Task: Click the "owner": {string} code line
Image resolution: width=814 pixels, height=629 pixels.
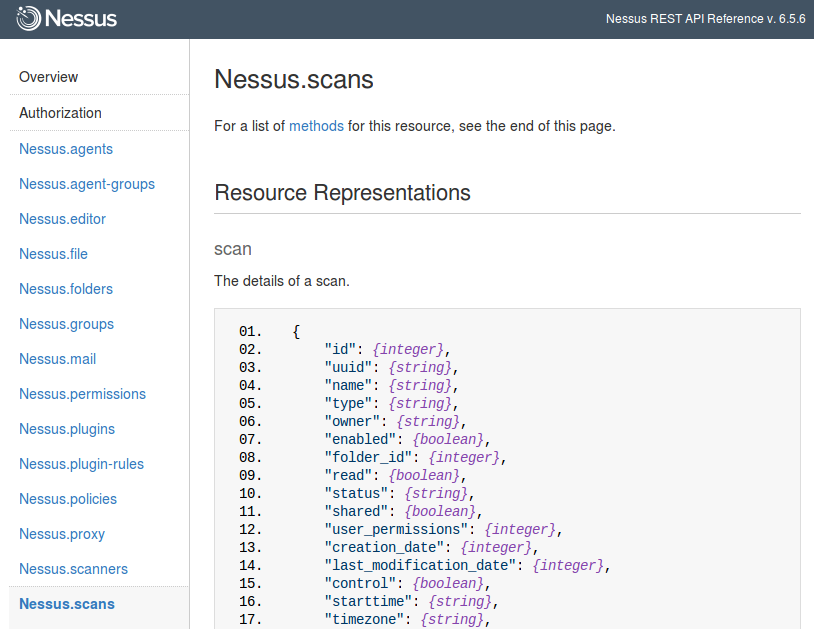Action: pyautogui.click(x=396, y=421)
